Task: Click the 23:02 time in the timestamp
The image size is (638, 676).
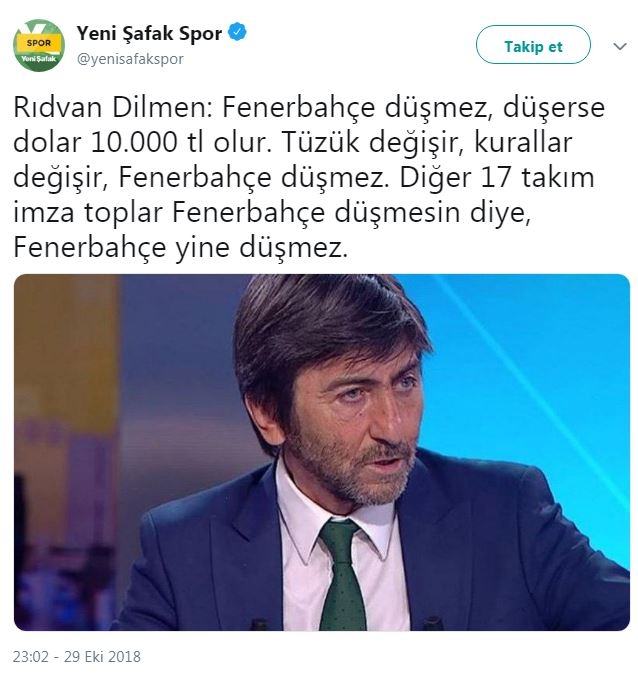Action: point(30,657)
